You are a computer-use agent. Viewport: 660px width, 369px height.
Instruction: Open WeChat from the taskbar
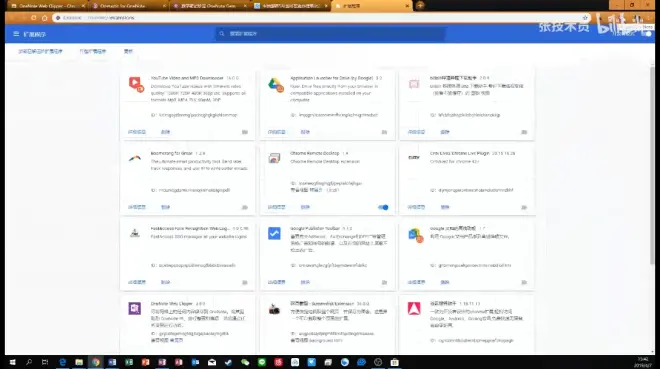[x=245, y=362]
